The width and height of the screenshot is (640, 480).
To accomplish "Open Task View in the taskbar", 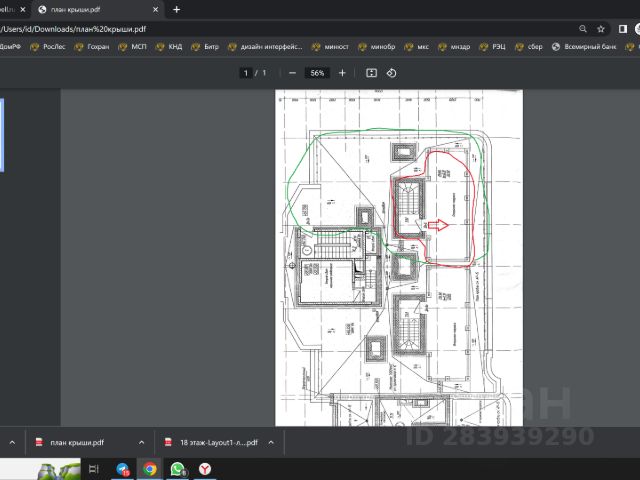I will coord(94,468).
